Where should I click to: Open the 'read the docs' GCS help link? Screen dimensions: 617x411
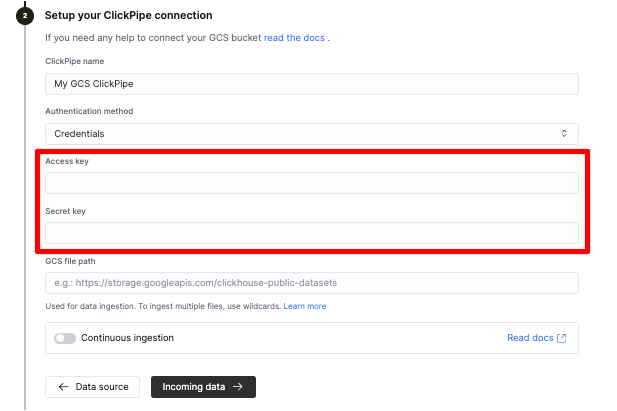pos(295,38)
